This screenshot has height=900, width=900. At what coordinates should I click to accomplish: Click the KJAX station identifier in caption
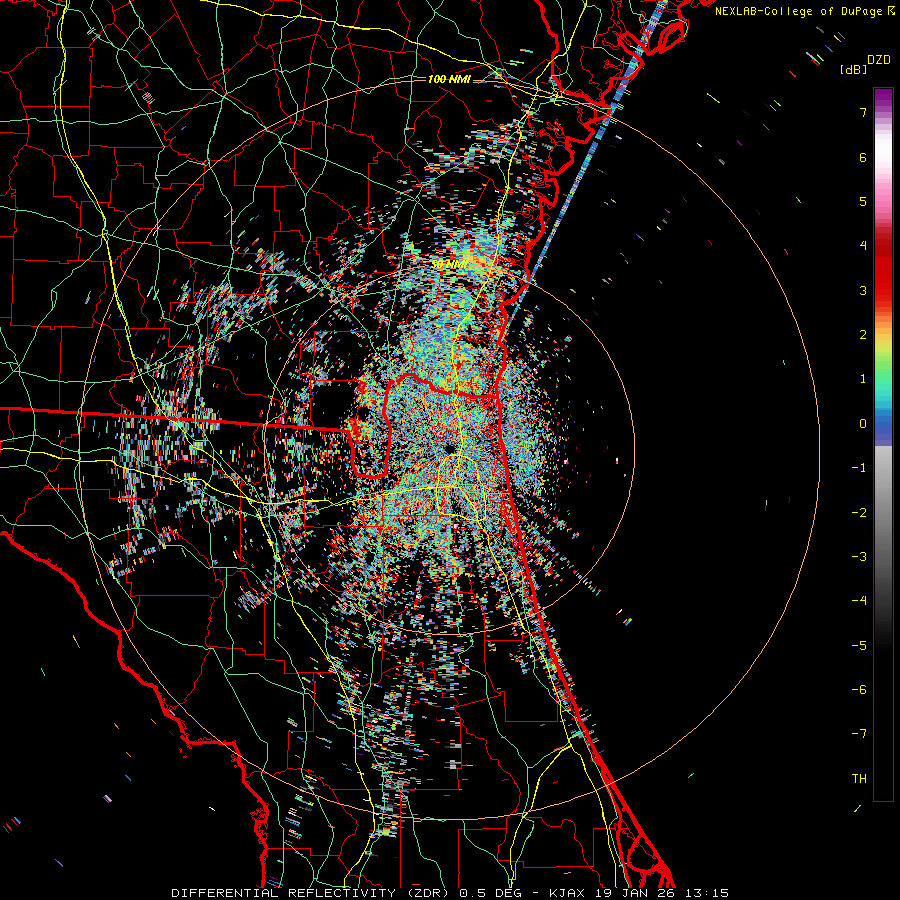(567, 893)
